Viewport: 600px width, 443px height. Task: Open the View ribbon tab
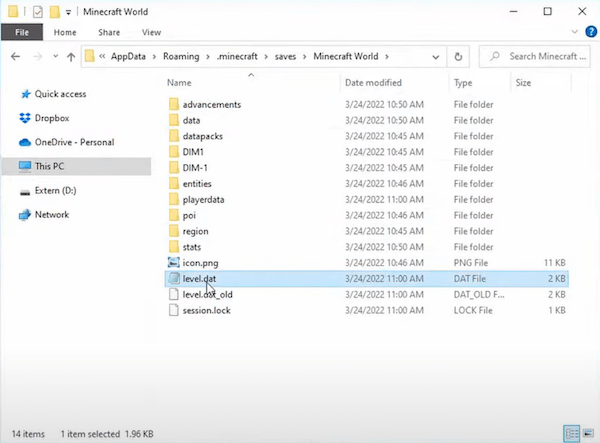[x=151, y=33]
